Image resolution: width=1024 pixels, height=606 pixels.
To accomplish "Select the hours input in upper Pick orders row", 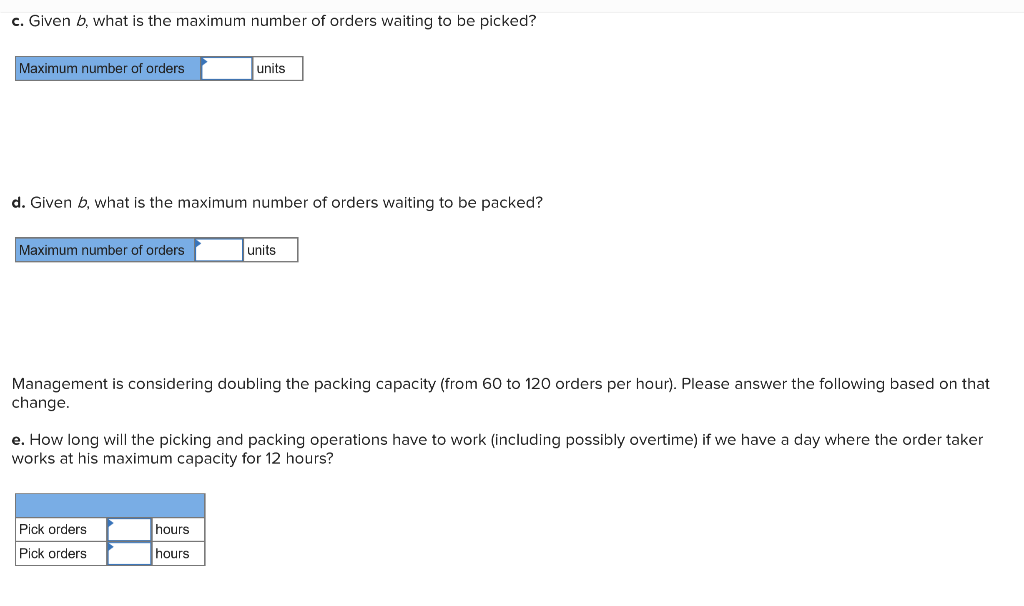I will click(130, 530).
